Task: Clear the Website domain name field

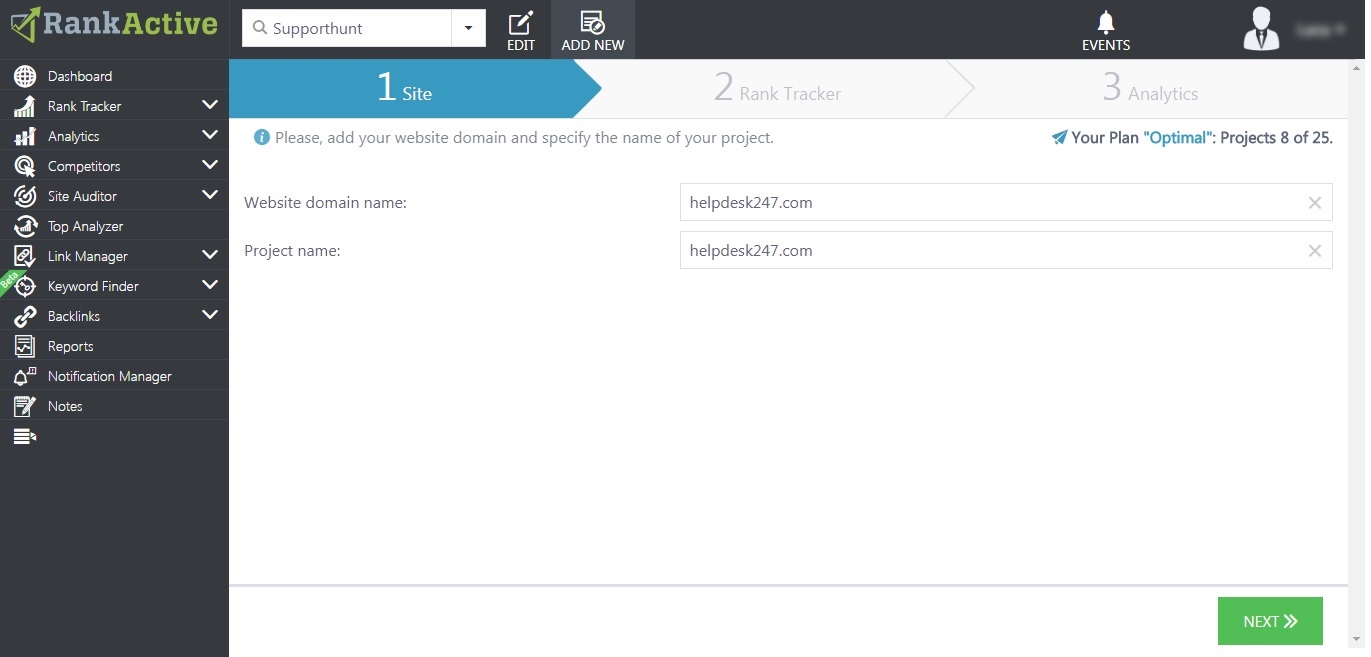Action: click(1315, 203)
